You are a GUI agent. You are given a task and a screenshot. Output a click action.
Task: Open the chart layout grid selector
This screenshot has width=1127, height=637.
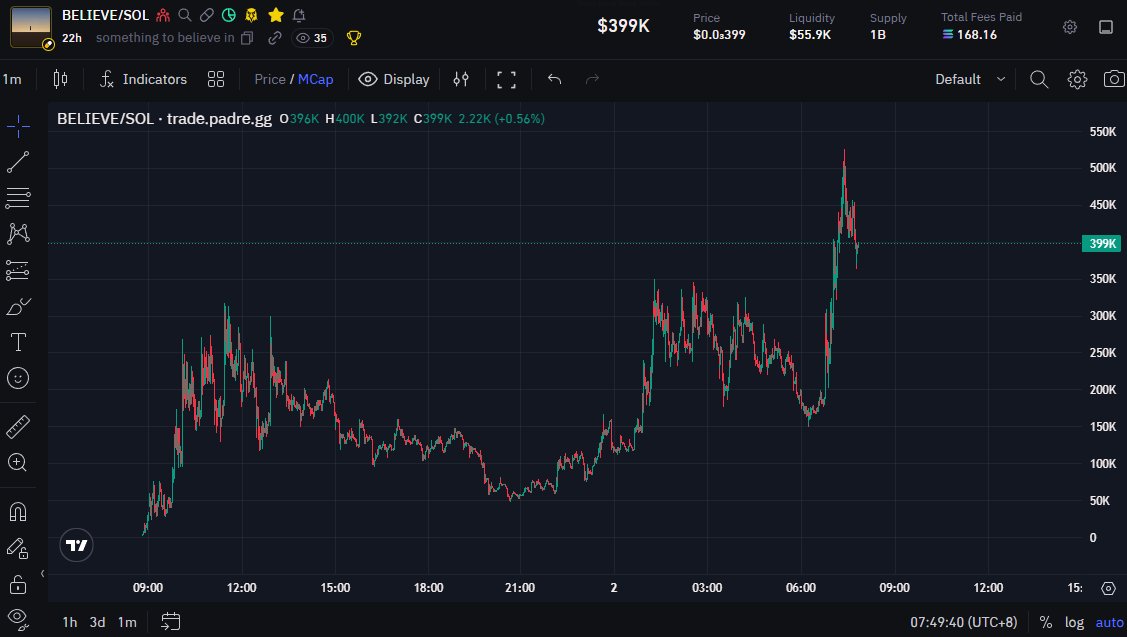pos(216,79)
